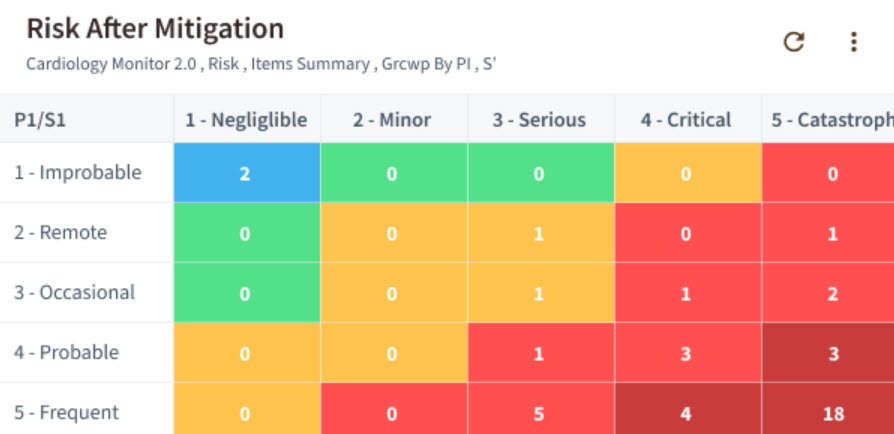894x434 pixels.
Task: Click the Frequent/Serious cell showing 5
Action: tap(539, 412)
